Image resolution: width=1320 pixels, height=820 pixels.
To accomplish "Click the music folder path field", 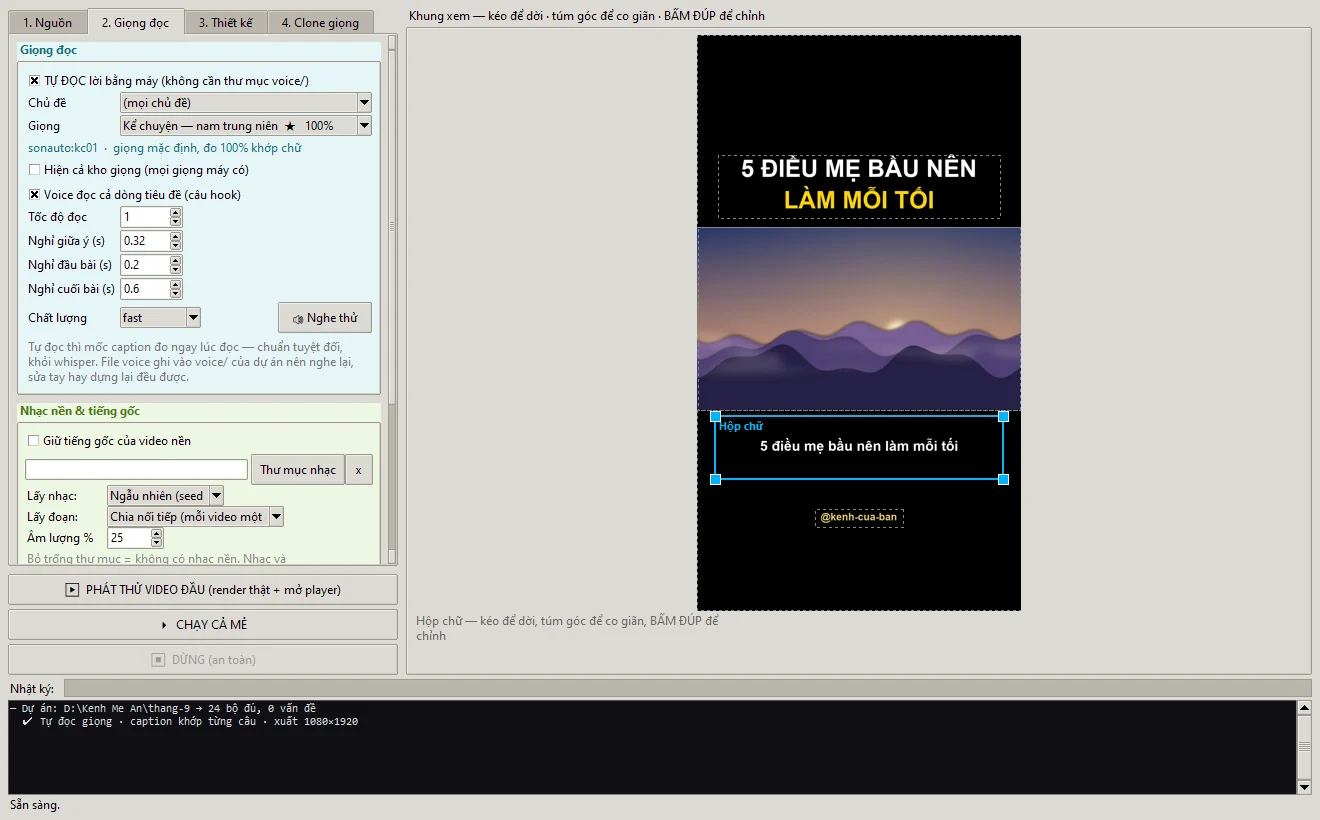I will [x=137, y=470].
